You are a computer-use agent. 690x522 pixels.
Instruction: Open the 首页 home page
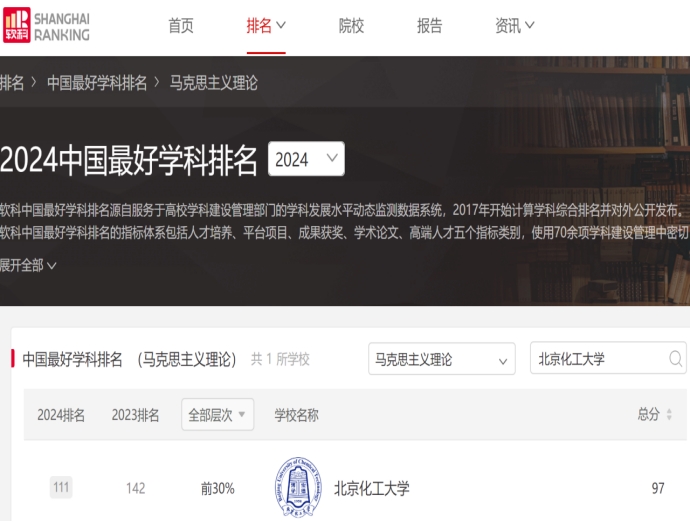coord(181,26)
